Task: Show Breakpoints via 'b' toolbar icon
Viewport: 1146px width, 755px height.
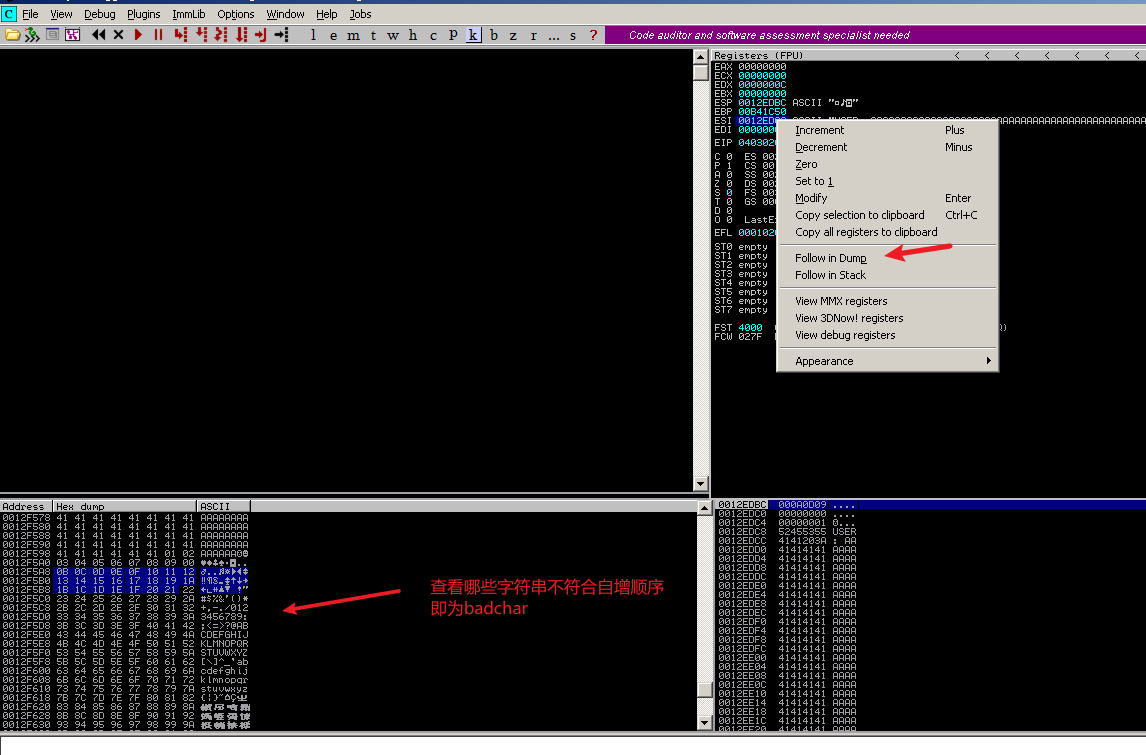Action: coord(493,34)
